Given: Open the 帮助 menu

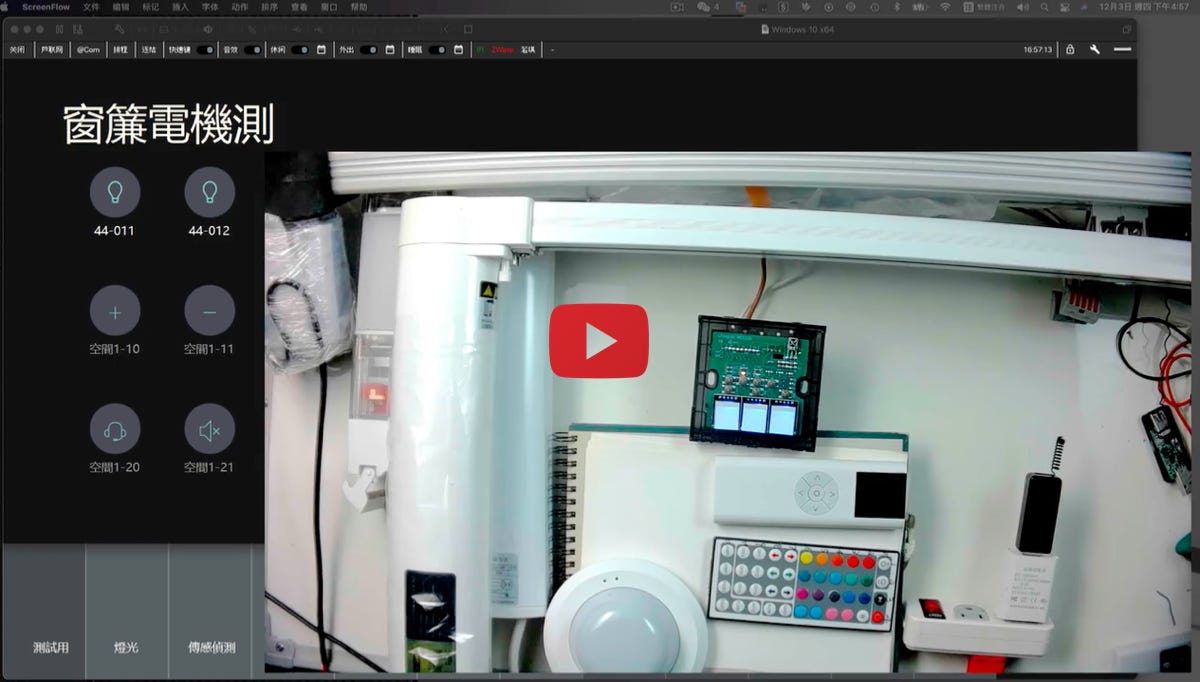Looking at the screenshot, I should pos(359,6).
